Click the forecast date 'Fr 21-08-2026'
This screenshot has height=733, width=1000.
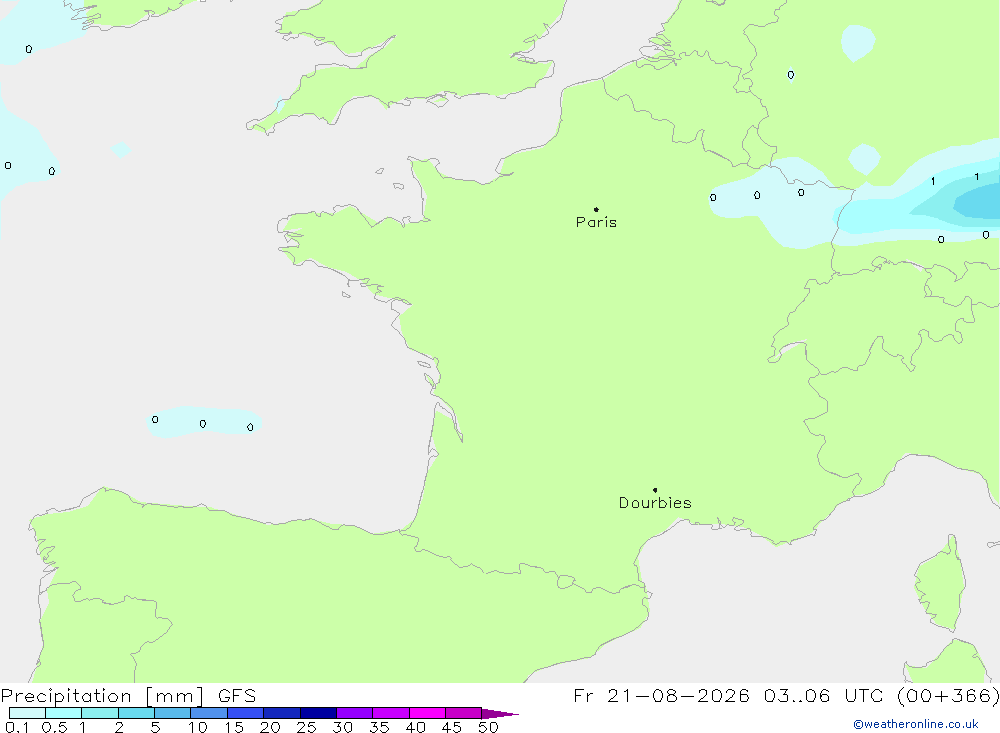[661, 695]
